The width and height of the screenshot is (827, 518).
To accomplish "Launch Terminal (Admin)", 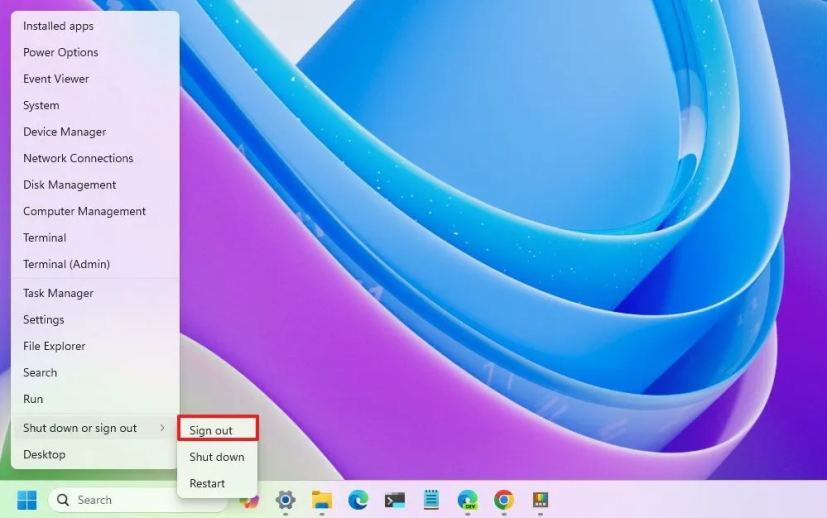I will (95, 264).
